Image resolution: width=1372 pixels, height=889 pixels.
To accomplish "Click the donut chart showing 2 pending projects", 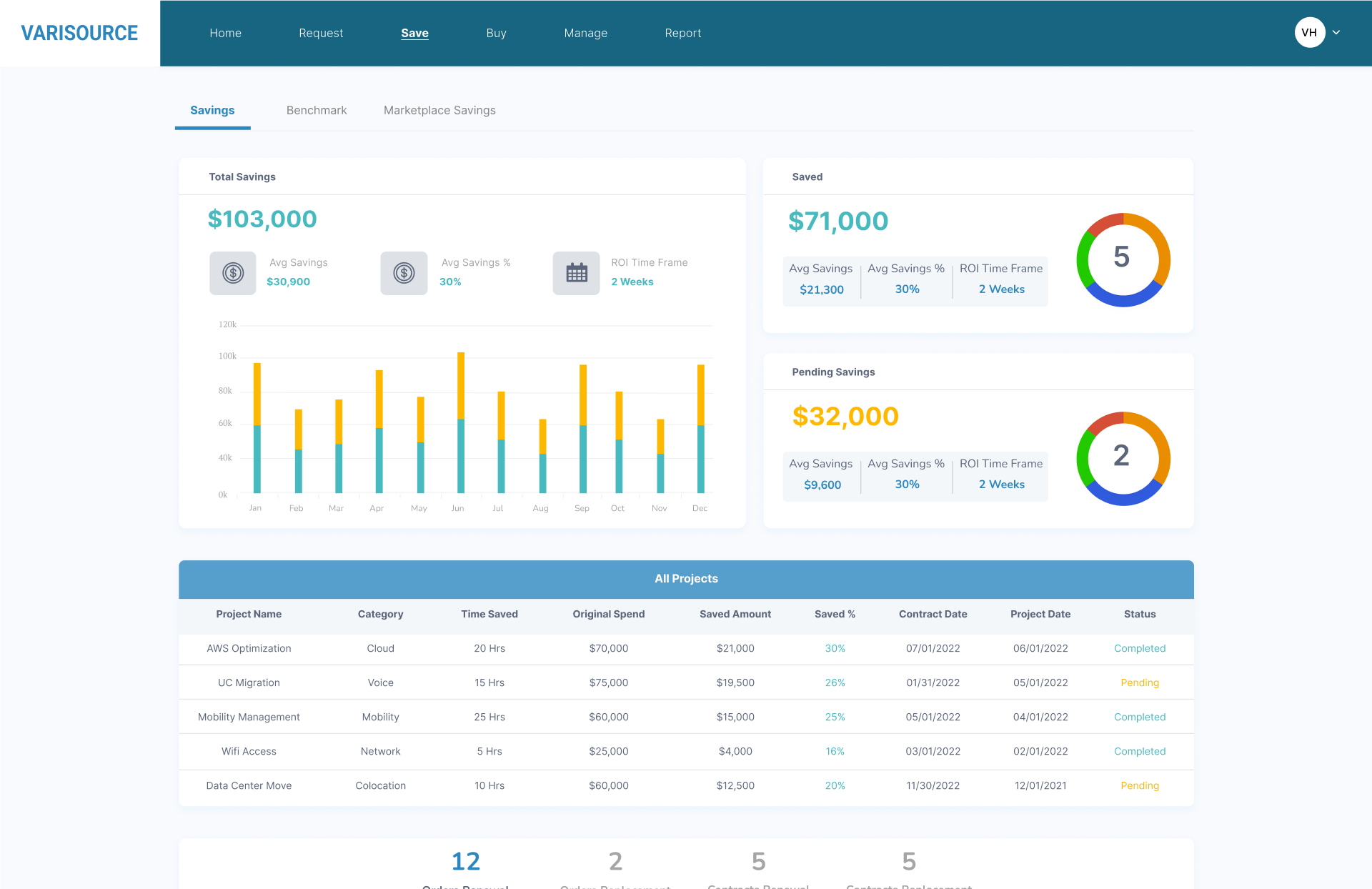I will (1123, 457).
